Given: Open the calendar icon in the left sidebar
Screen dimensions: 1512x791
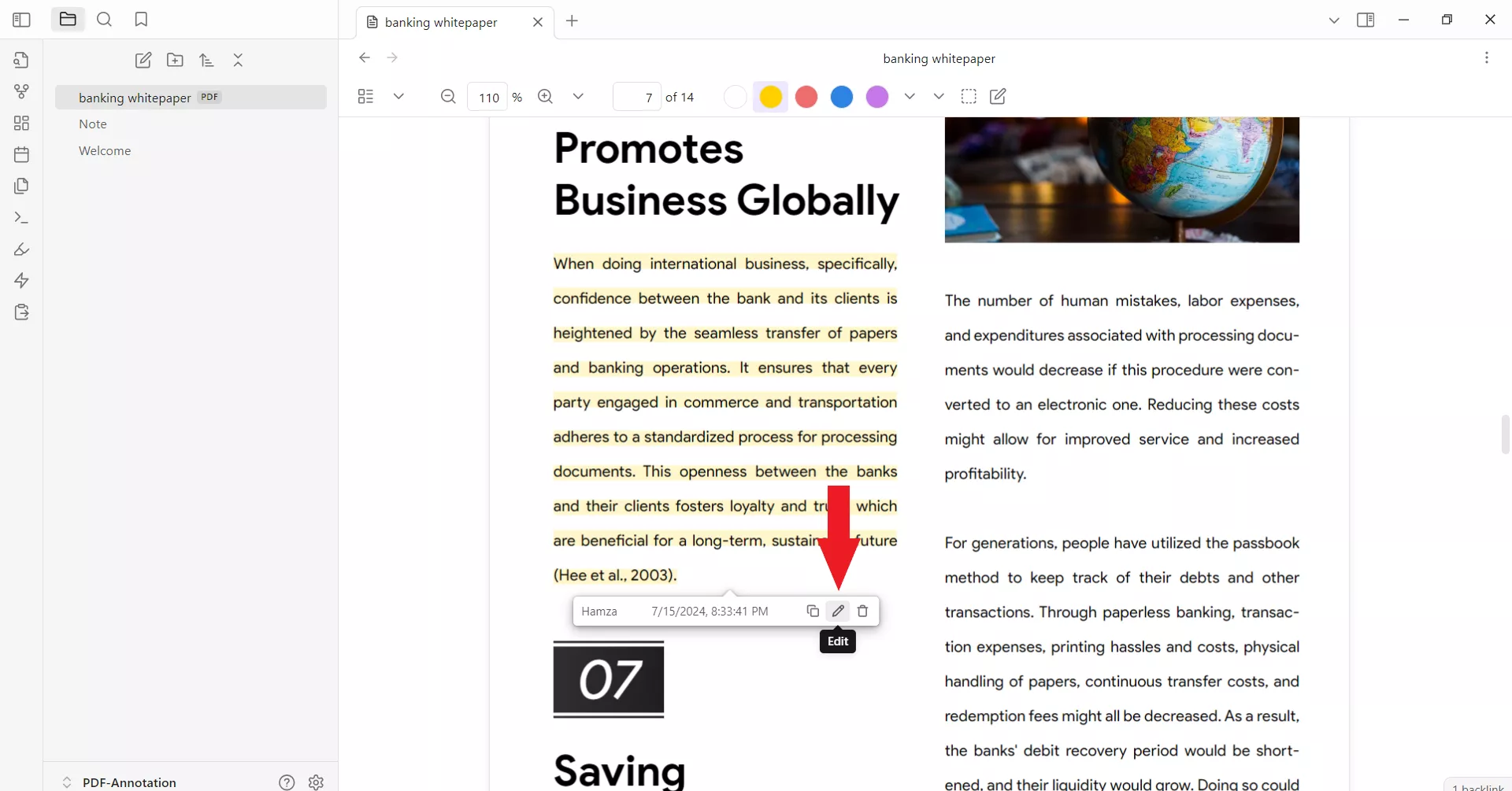Looking at the screenshot, I should (x=21, y=154).
